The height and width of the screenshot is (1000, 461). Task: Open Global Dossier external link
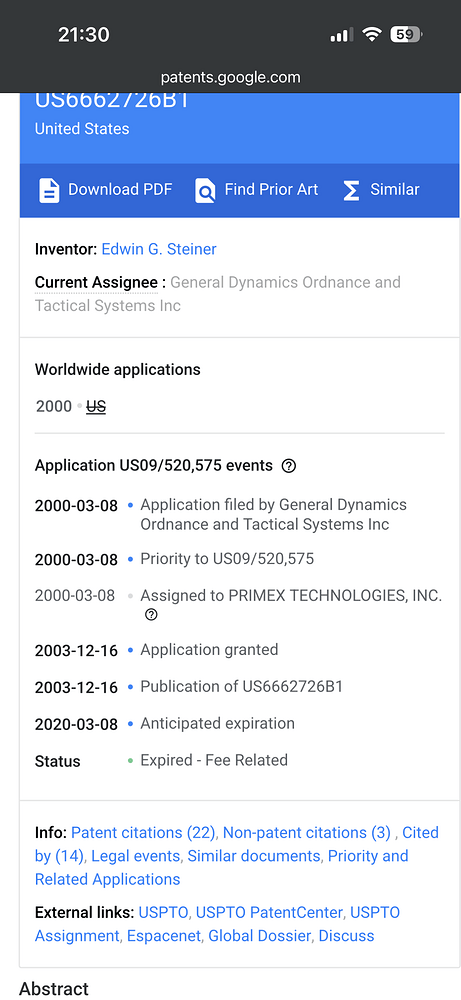259,936
